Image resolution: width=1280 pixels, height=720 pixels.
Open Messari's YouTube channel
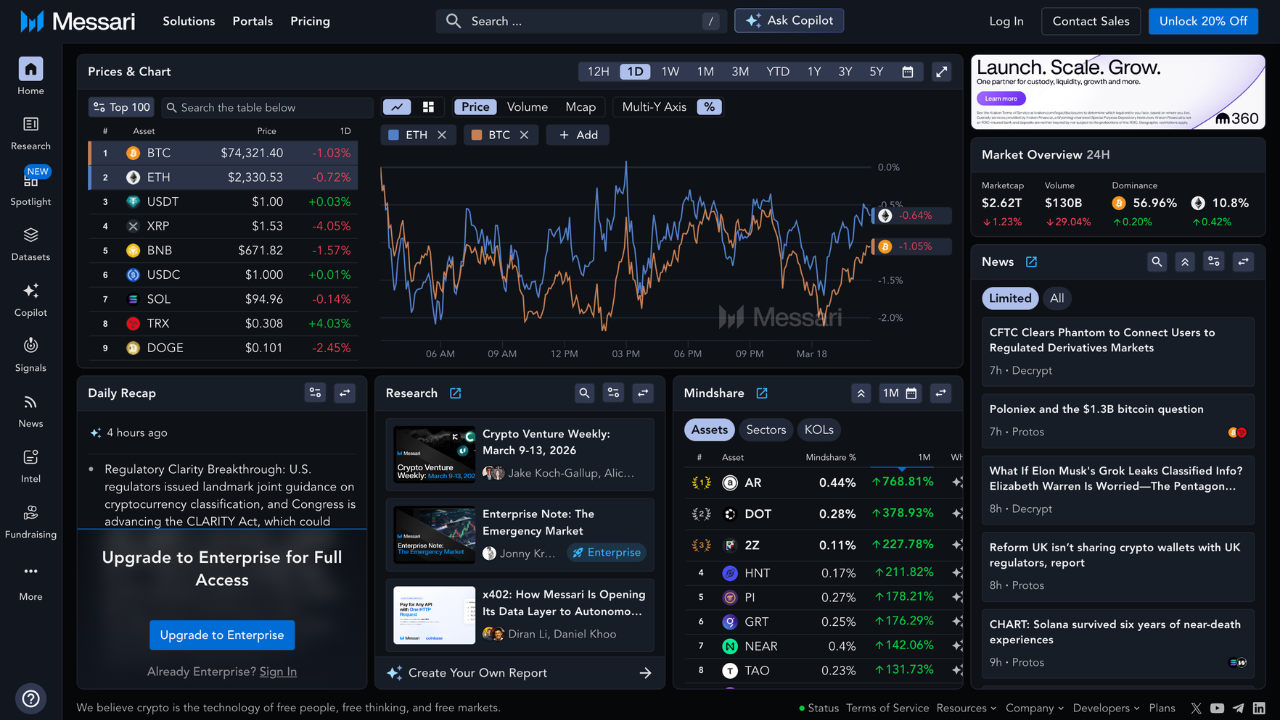coord(1217,708)
